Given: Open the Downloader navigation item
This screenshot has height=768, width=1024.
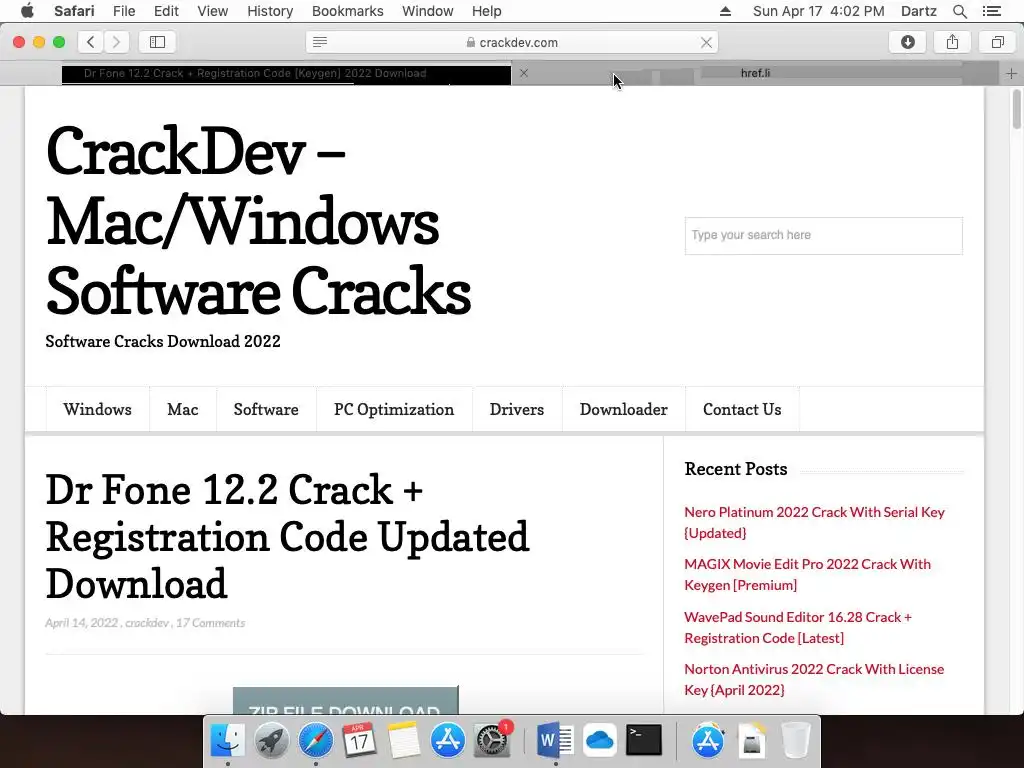Looking at the screenshot, I should coord(624,409).
